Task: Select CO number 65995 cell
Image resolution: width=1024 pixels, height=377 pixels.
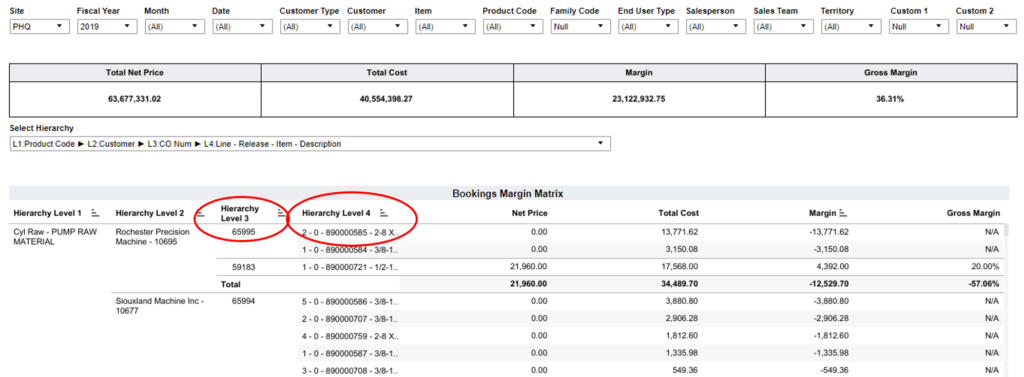Action: [243, 231]
